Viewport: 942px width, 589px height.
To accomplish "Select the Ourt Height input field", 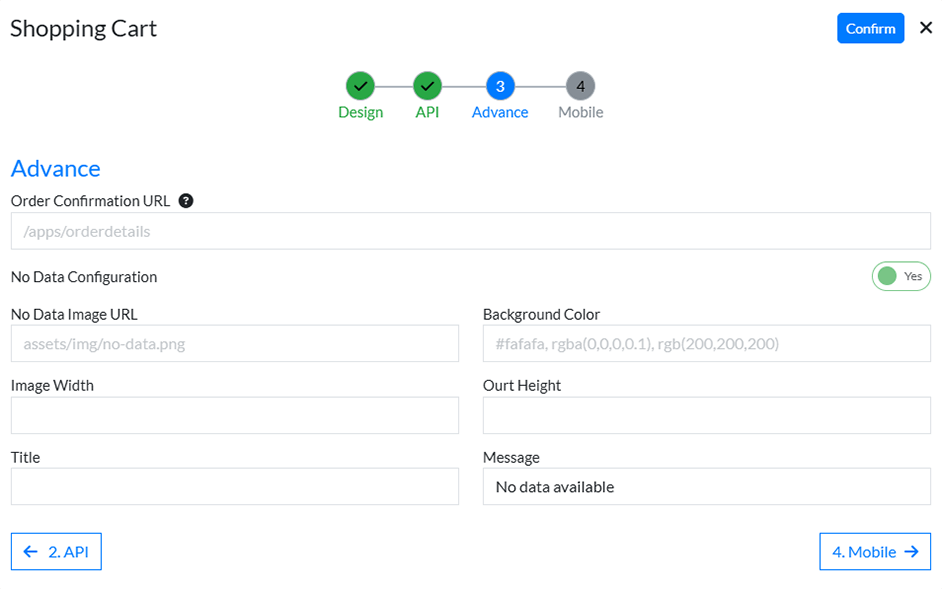I will [706, 415].
